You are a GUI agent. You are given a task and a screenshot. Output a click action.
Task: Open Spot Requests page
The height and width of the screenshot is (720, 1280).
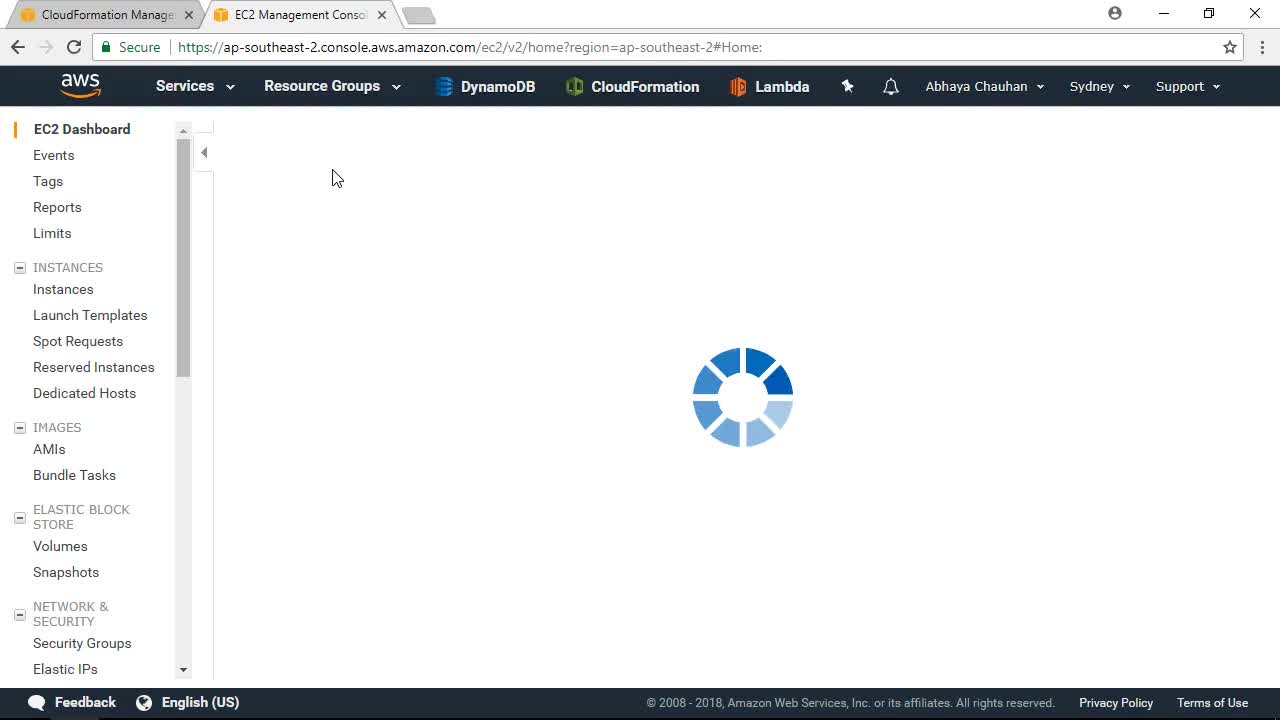(x=78, y=341)
